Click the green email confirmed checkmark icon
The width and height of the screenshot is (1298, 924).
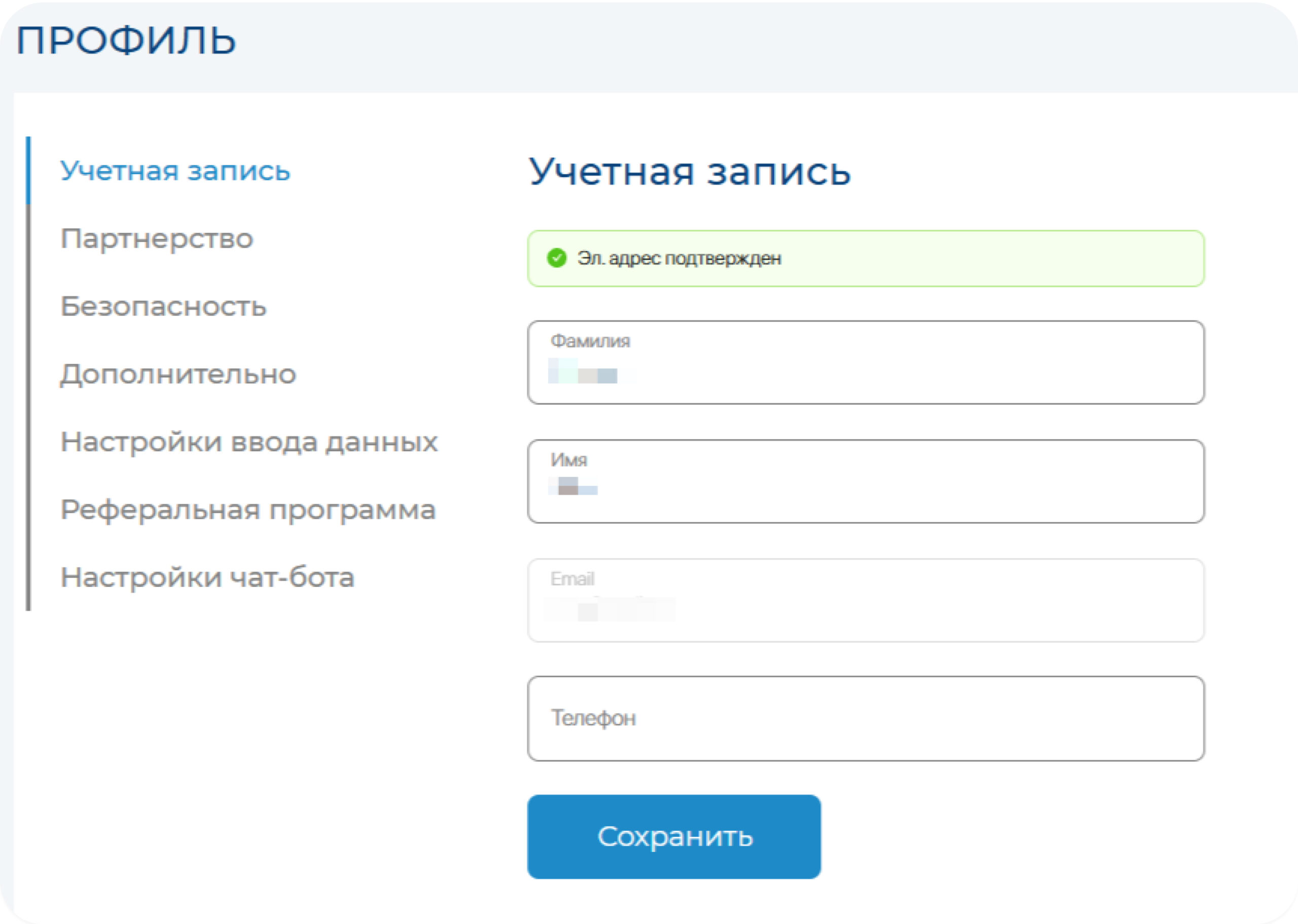pos(556,258)
